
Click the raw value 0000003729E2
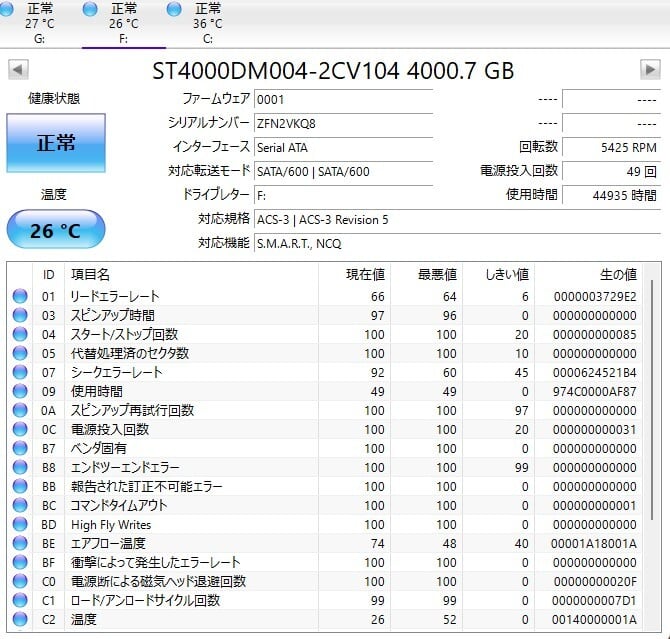click(x=595, y=296)
